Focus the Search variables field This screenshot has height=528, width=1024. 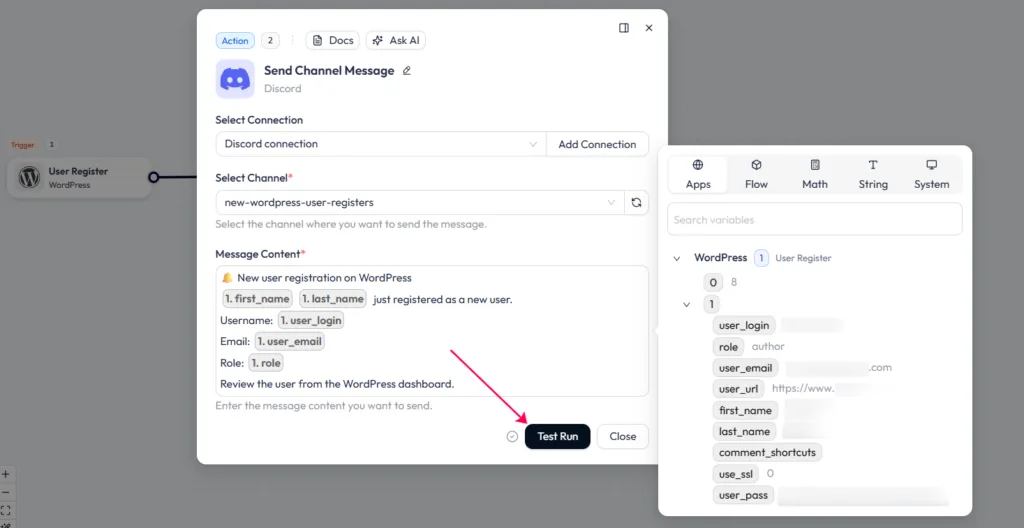click(814, 220)
